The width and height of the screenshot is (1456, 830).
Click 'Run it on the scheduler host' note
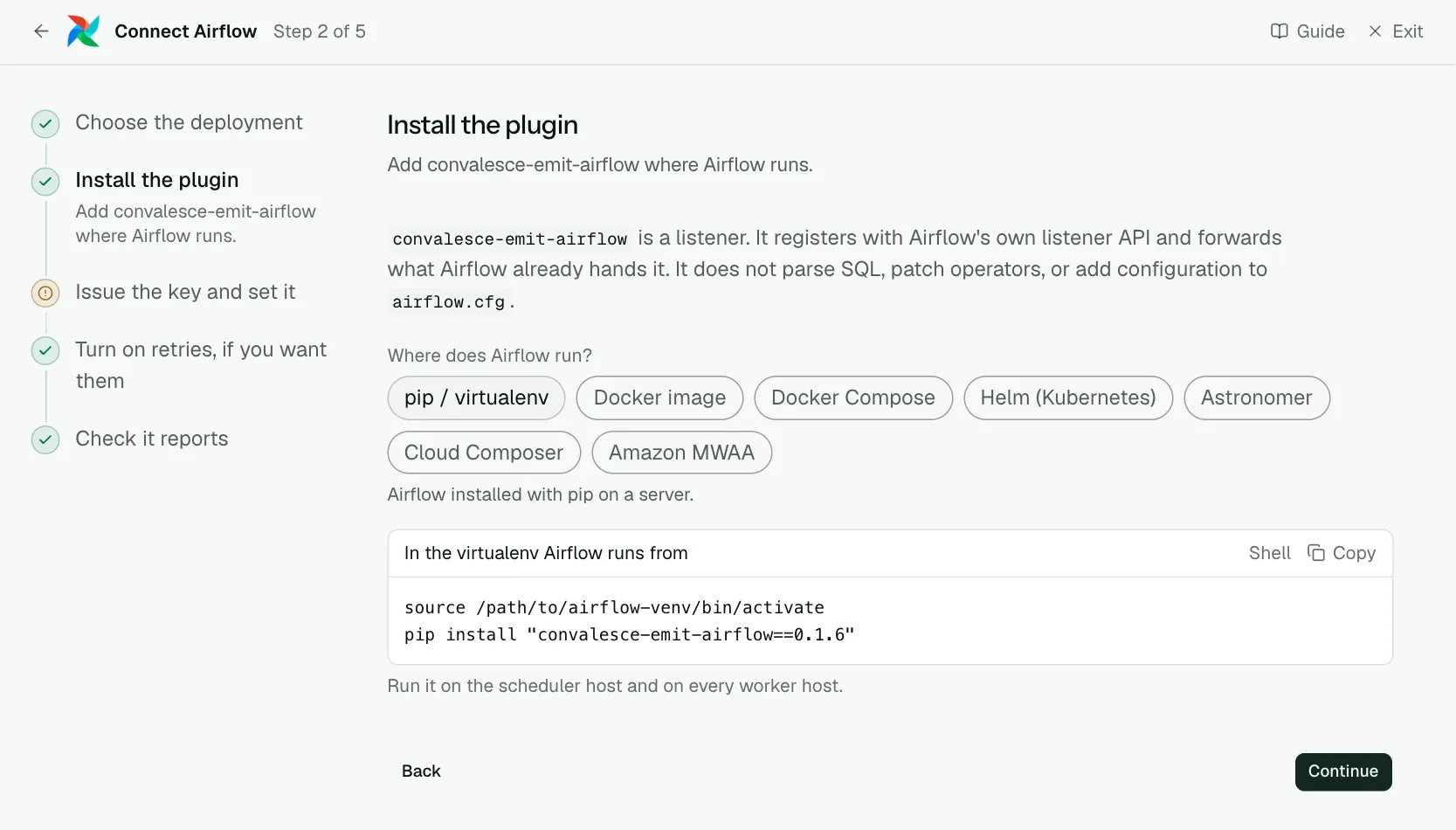pos(615,686)
